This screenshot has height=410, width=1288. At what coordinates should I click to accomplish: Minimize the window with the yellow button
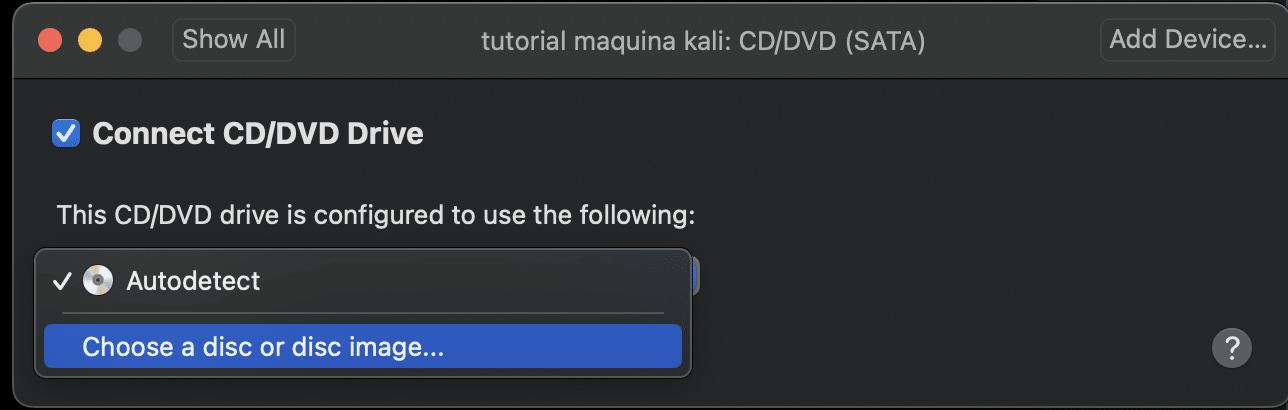(90, 41)
